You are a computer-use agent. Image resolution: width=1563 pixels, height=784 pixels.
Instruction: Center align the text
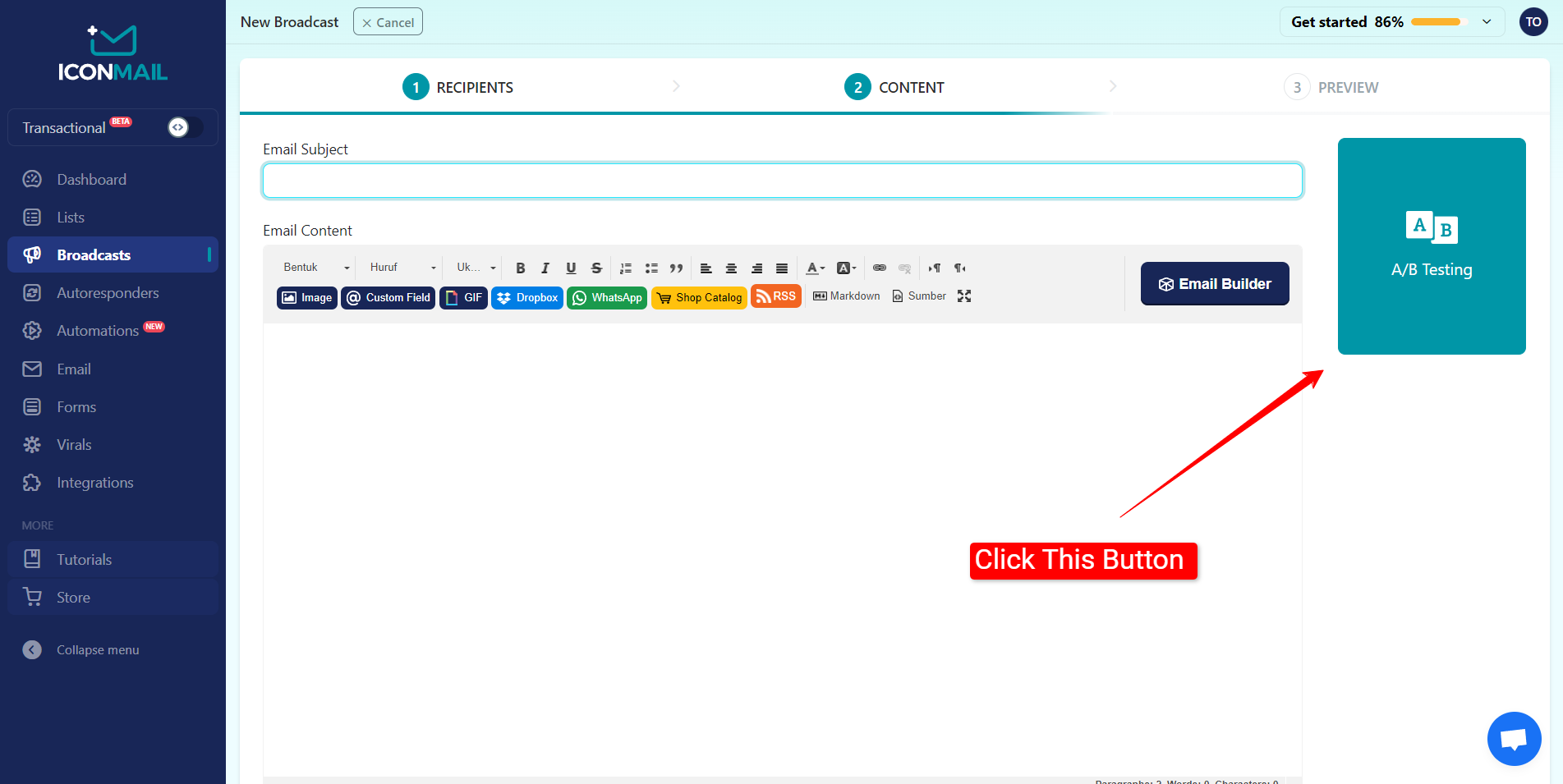[731, 268]
